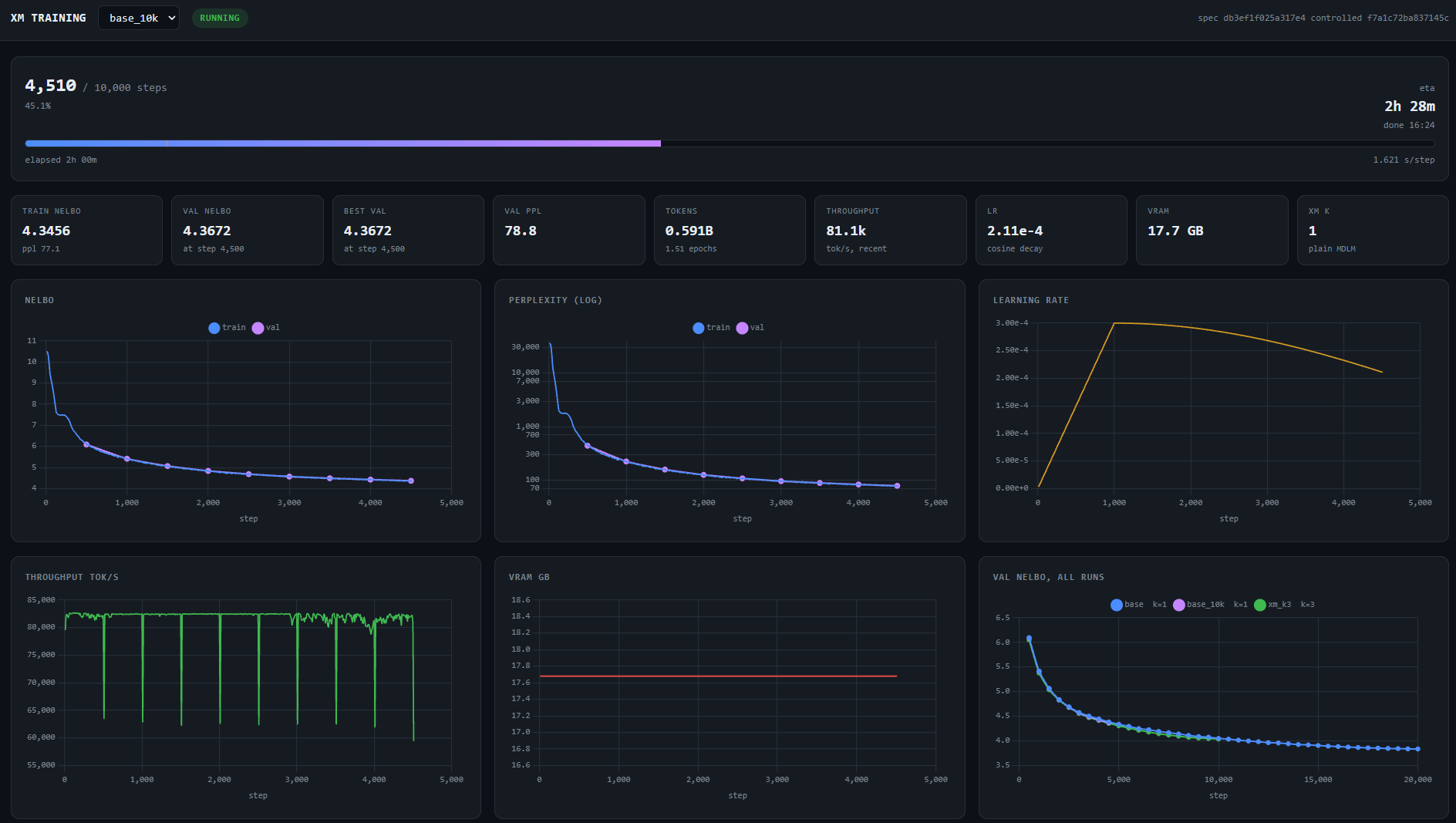Click the THROUGHPUT TOK/S chart title

[x=72, y=577]
